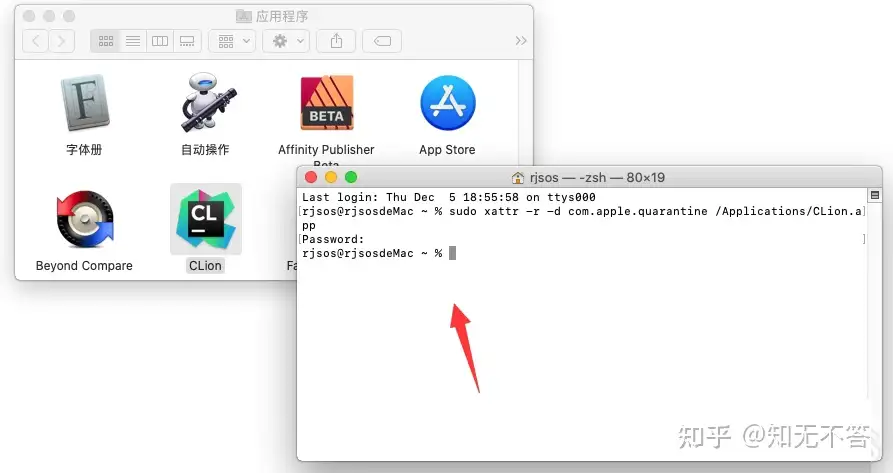Click the Finder share button
This screenshot has width=893, height=473.
[x=336, y=41]
